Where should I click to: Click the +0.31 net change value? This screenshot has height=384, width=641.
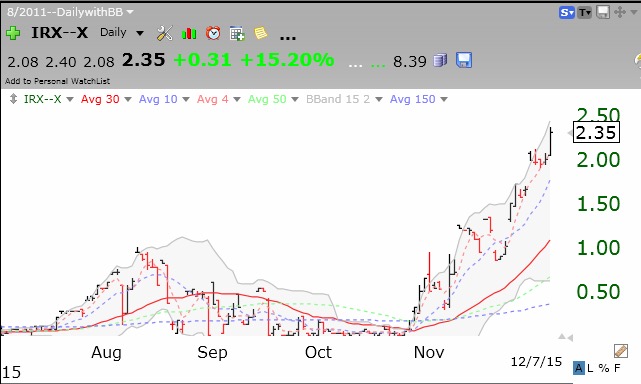click(x=202, y=60)
